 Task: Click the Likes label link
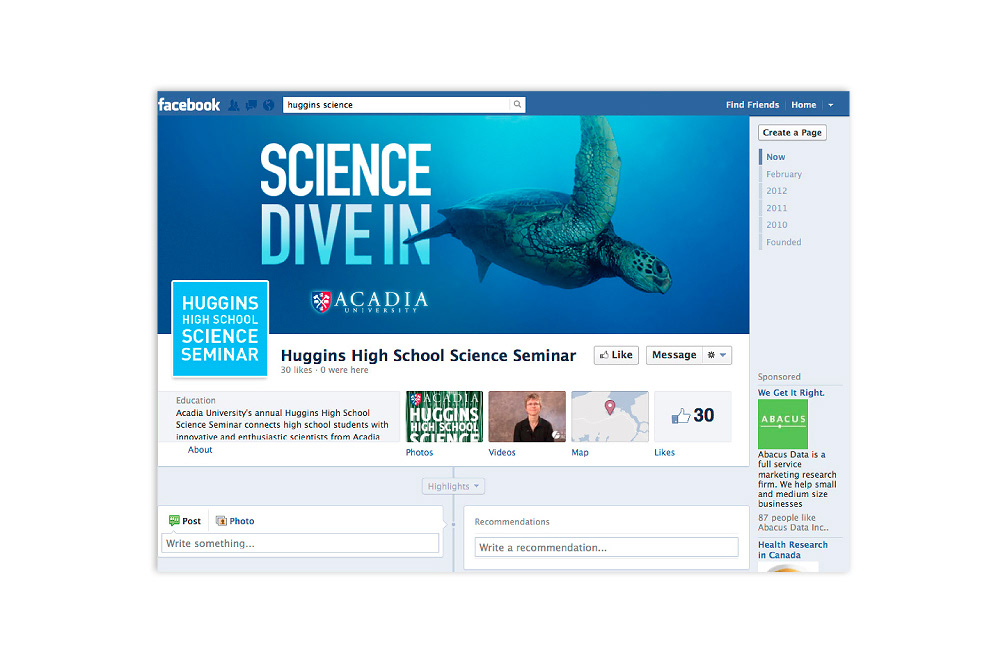[x=665, y=453]
